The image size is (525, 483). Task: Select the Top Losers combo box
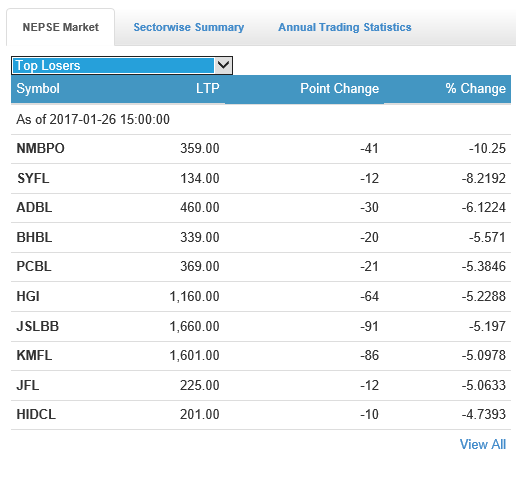(x=122, y=66)
